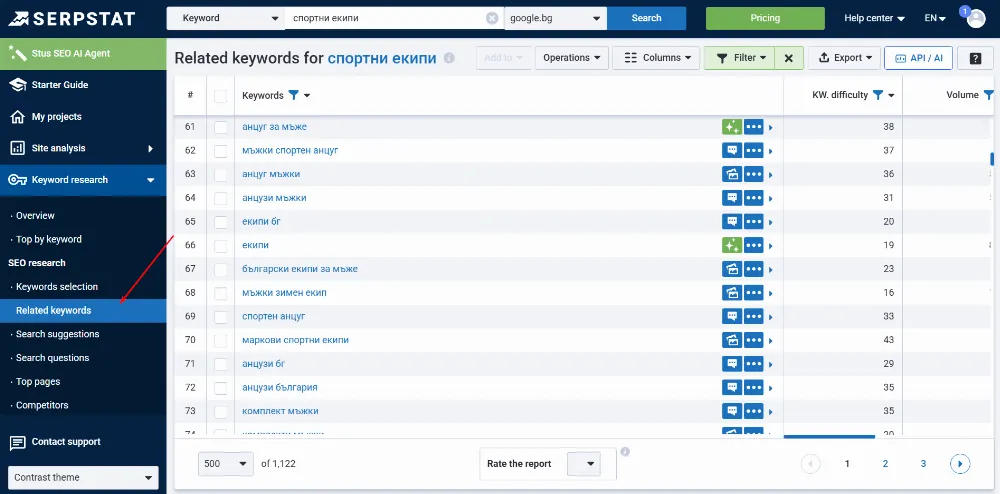Viewport: 1000px width, 494px height.
Task: Open three-dots menu for спортен анцуг row
Action: [x=754, y=316]
